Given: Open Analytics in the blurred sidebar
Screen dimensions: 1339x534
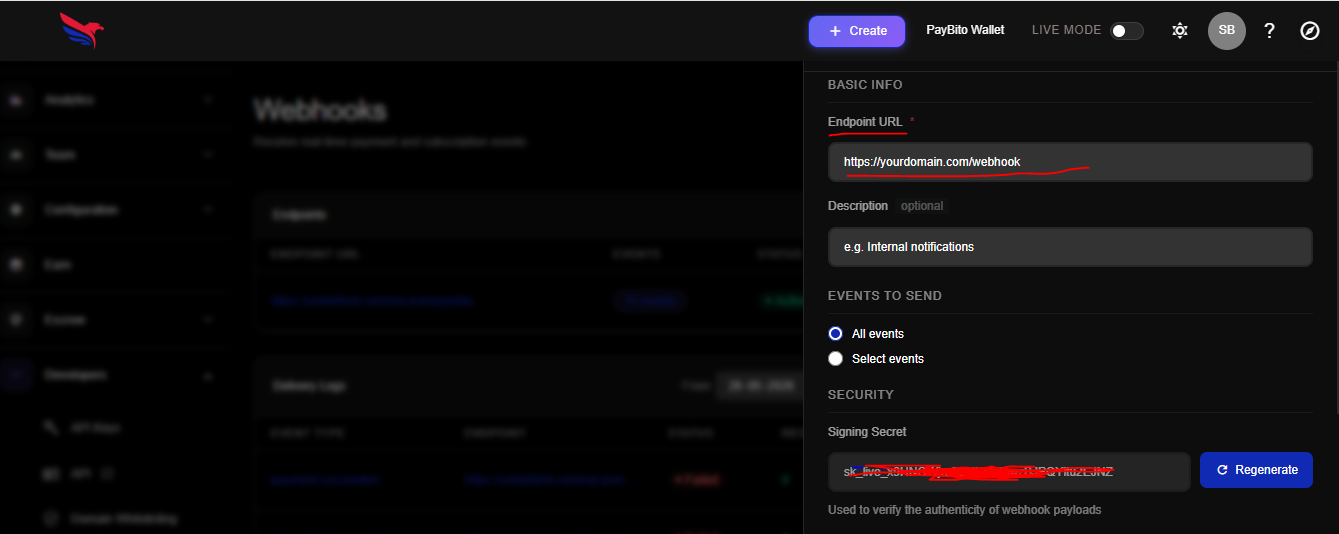Looking at the screenshot, I should (x=69, y=100).
